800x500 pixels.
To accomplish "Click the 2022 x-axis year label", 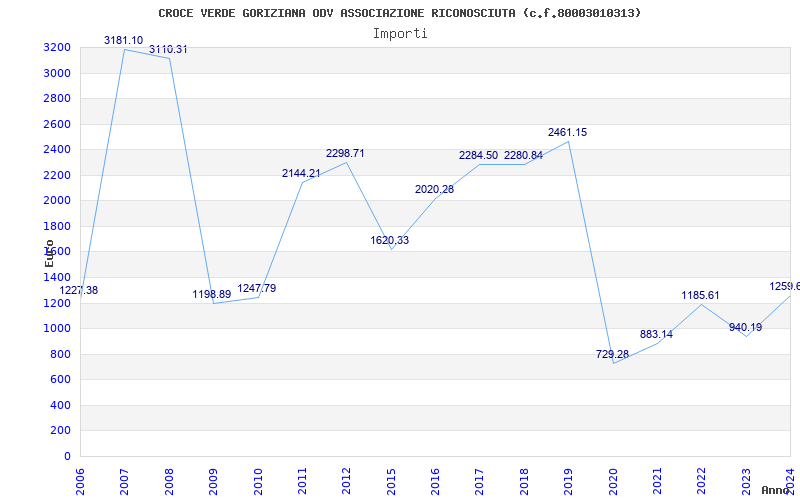I will (x=702, y=481).
